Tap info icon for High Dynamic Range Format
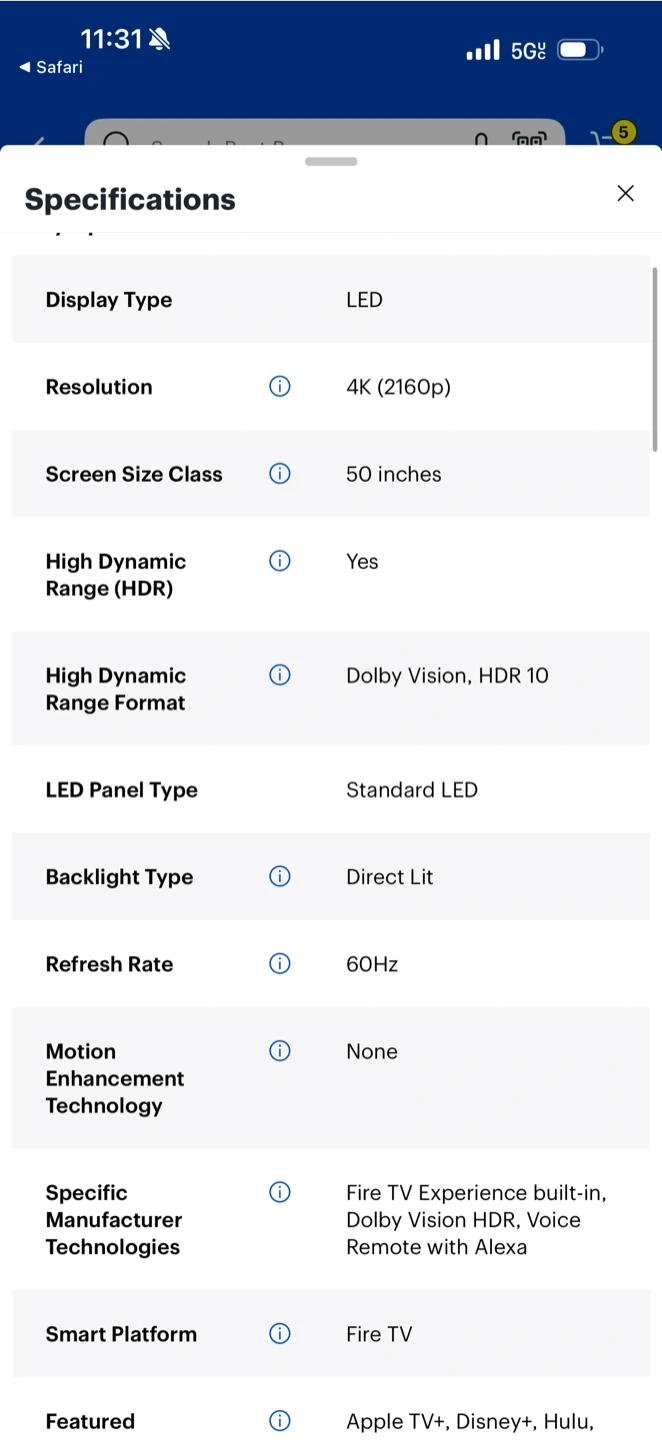 [280, 675]
